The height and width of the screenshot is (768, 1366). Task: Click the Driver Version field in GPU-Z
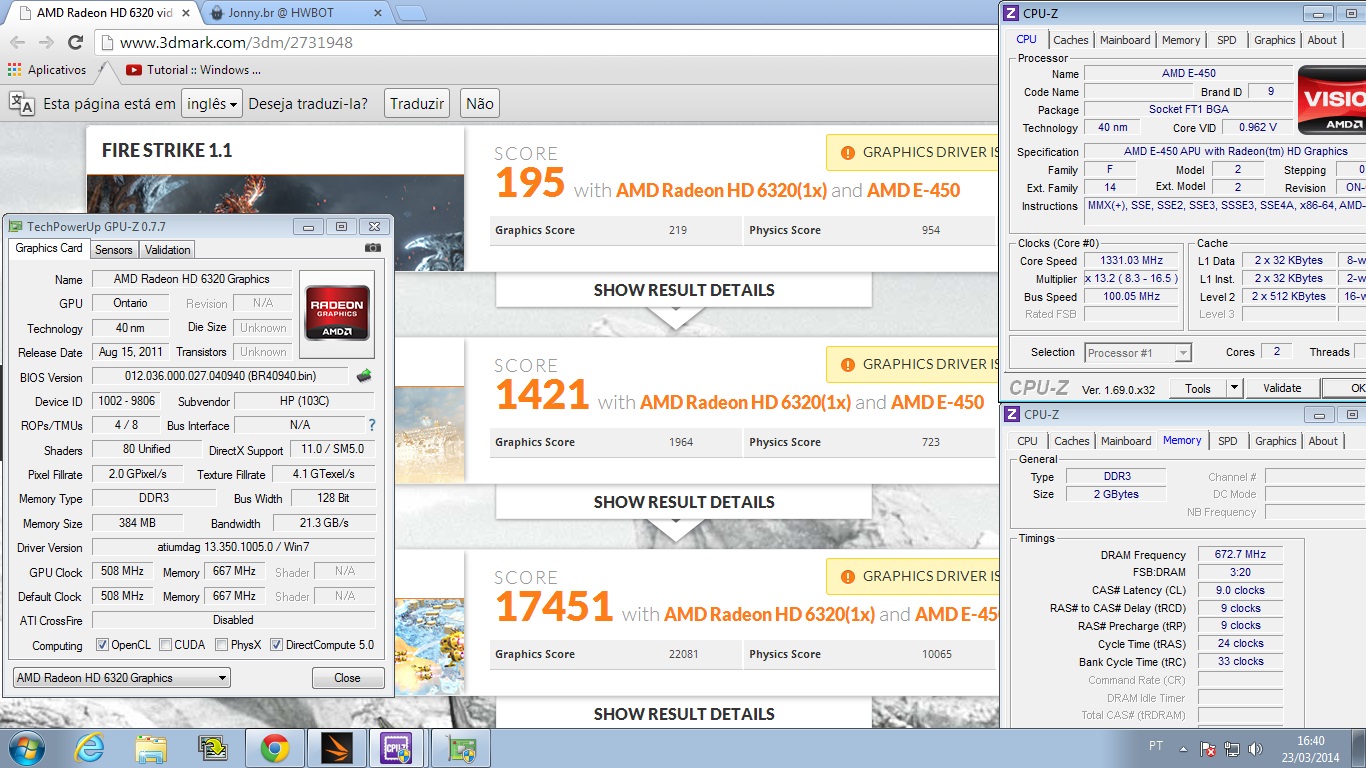click(234, 548)
